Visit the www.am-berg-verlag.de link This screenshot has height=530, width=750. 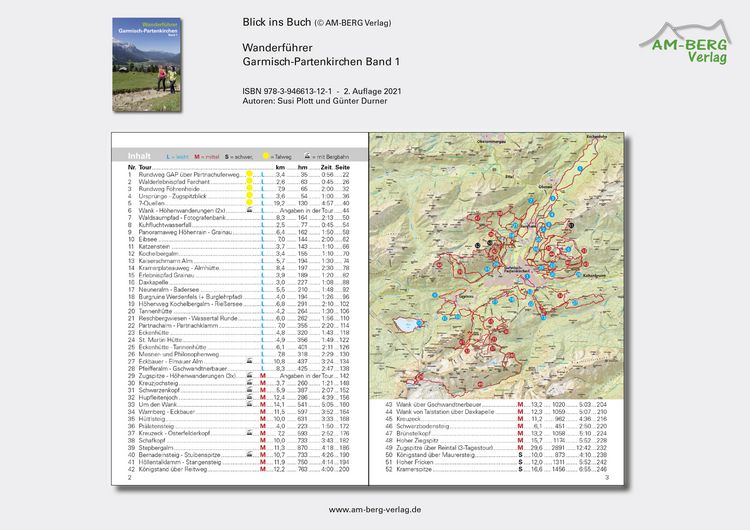tap(375, 510)
